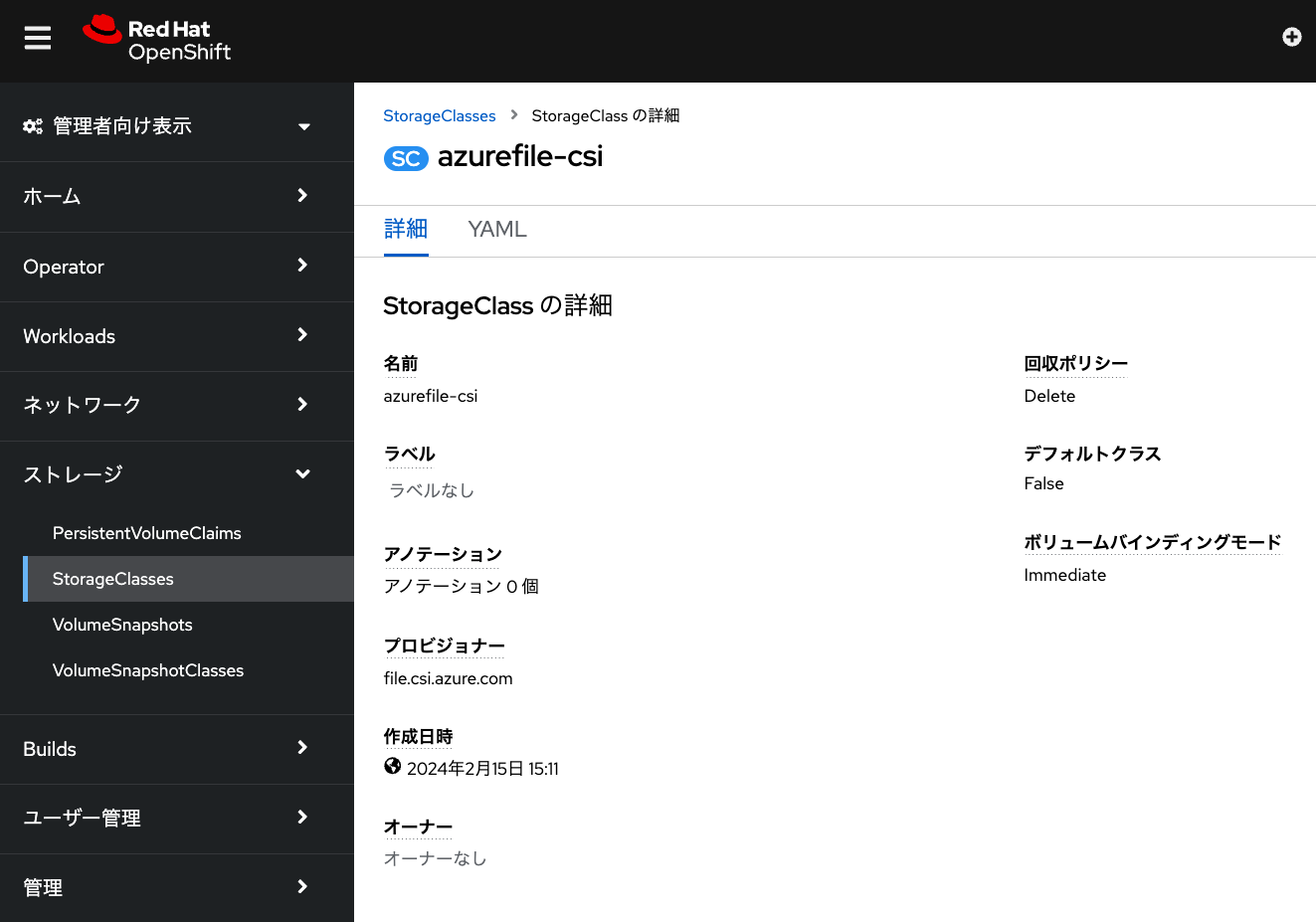This screenshot has width=1316, height=922.
Task: Click the 2024年2月15日 15:11 timestamp
Action: tap(482, 769)
